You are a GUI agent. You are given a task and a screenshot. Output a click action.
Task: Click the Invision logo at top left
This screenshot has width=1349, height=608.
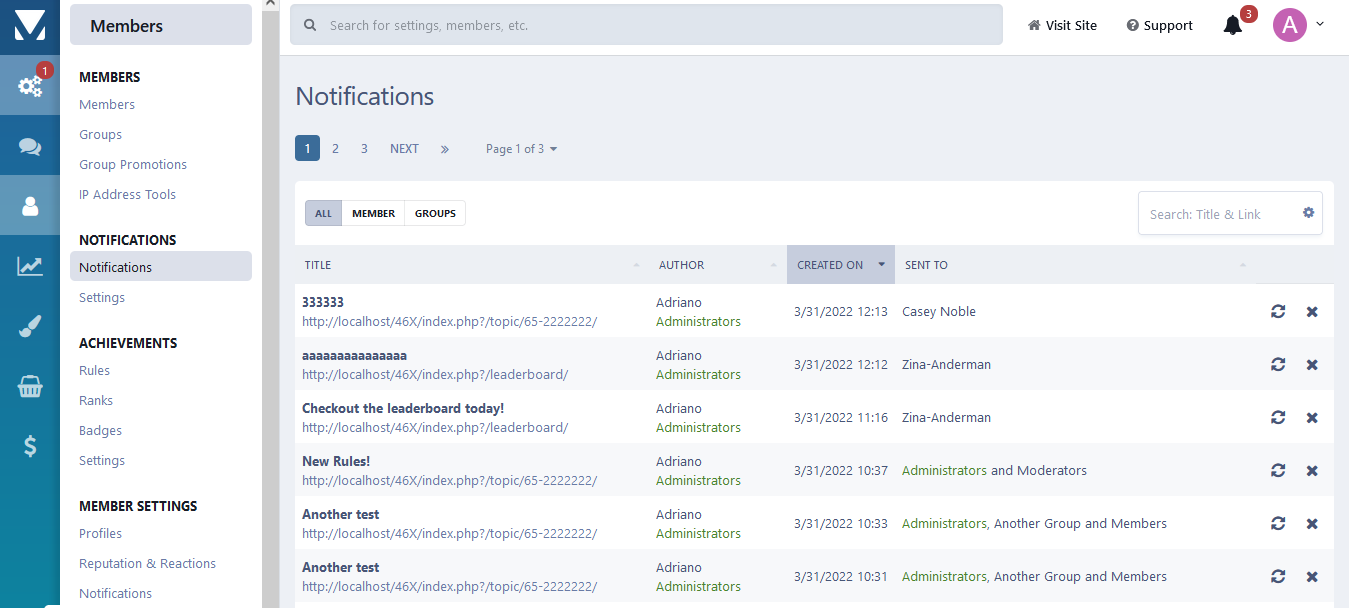[30, 26]
